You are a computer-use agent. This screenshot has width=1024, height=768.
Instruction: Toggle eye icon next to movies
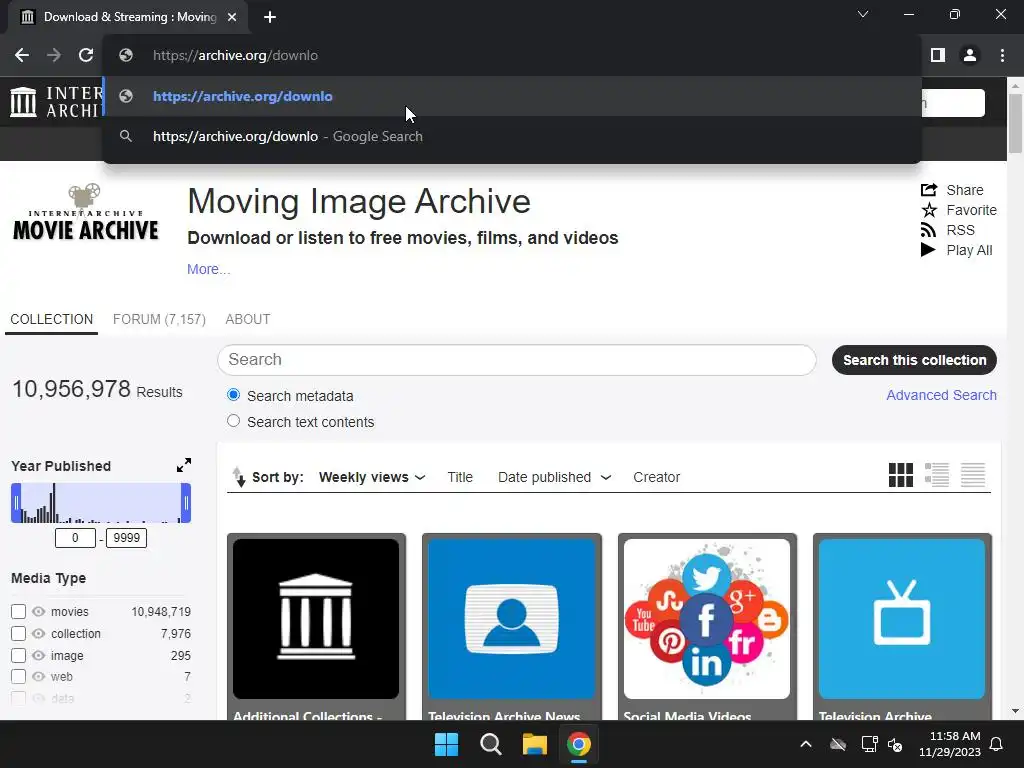(39, 611)
